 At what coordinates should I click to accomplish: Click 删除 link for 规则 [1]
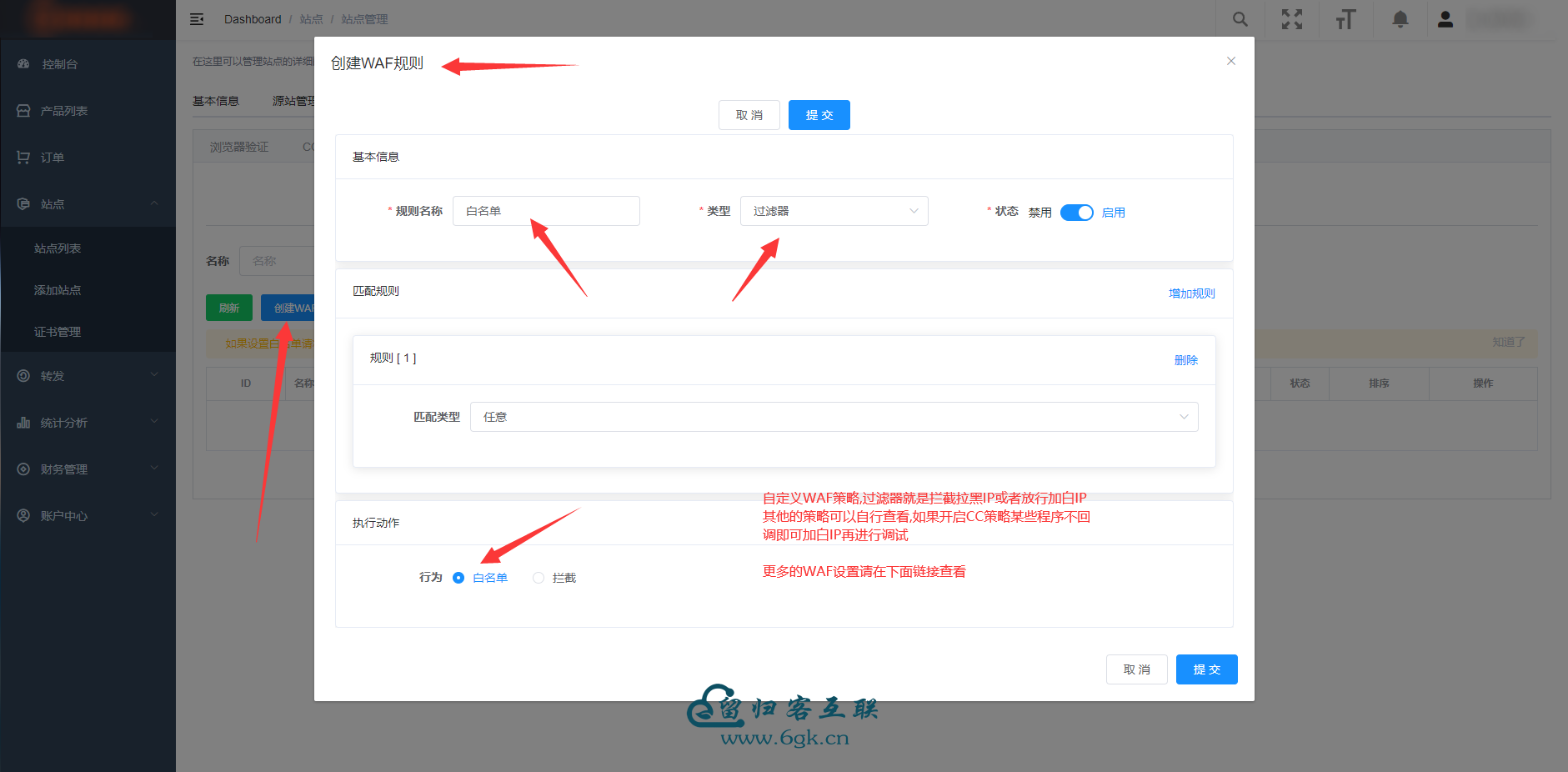pos(1185,360)
